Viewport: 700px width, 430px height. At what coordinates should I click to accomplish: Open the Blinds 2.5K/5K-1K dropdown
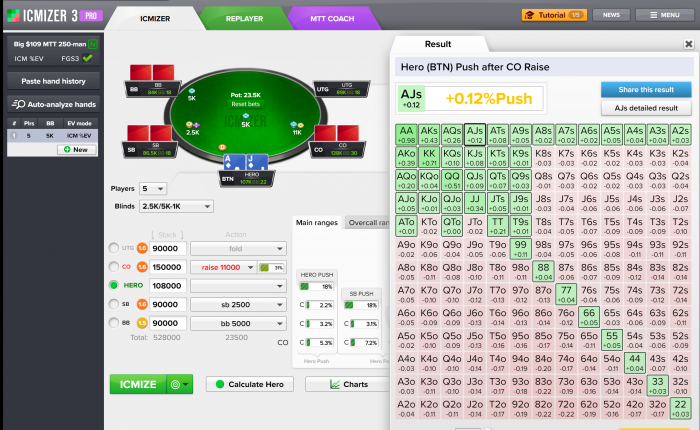click(x=176, y=206)
